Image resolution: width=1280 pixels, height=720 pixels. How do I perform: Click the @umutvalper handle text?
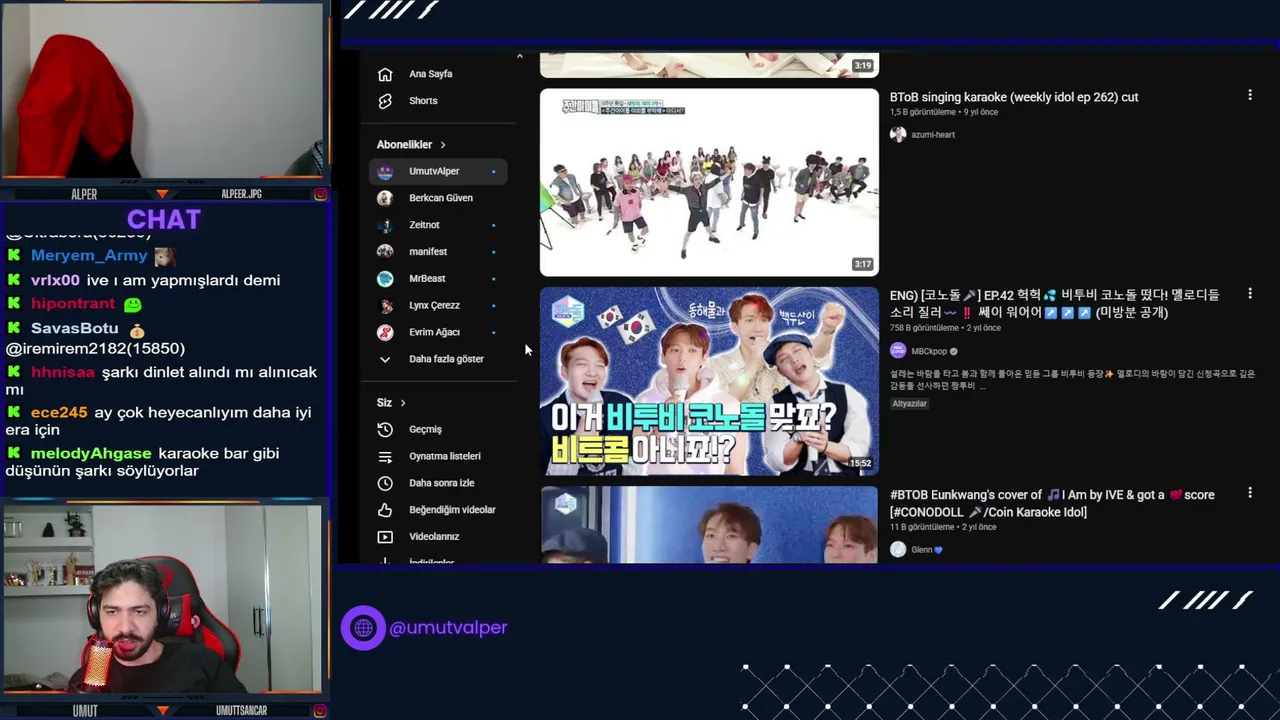pyautogui.click(x=448, y=628)
